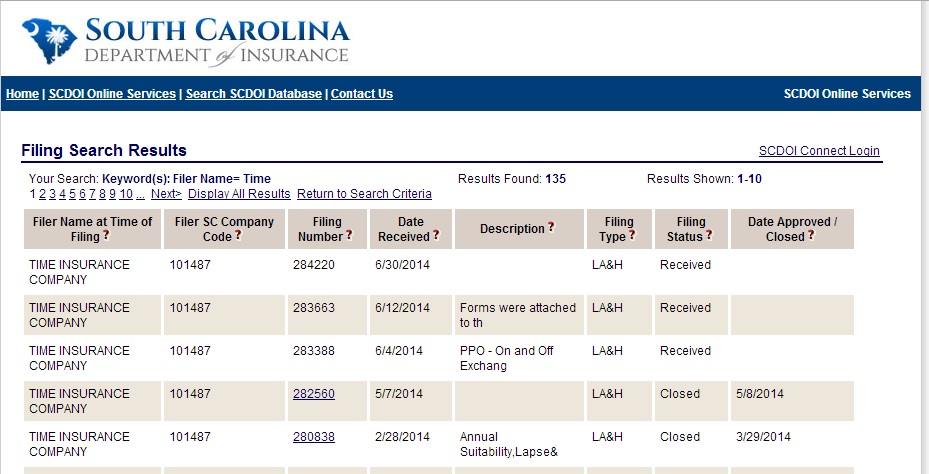Screen dimensions: 929x474
Task: Open help icon for Filing Number column
Action: (x=349, y=235)
